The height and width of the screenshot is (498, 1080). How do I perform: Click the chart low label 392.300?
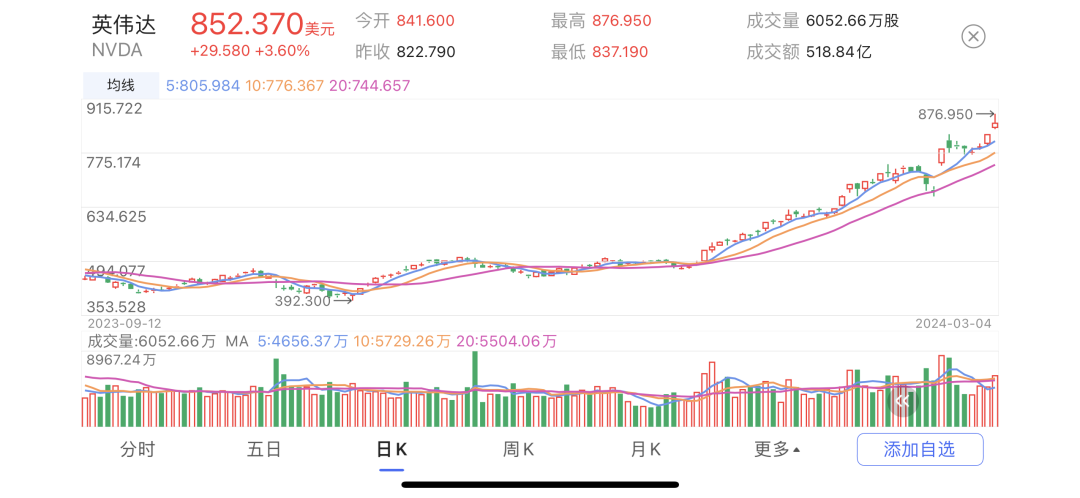click(302, 301)
